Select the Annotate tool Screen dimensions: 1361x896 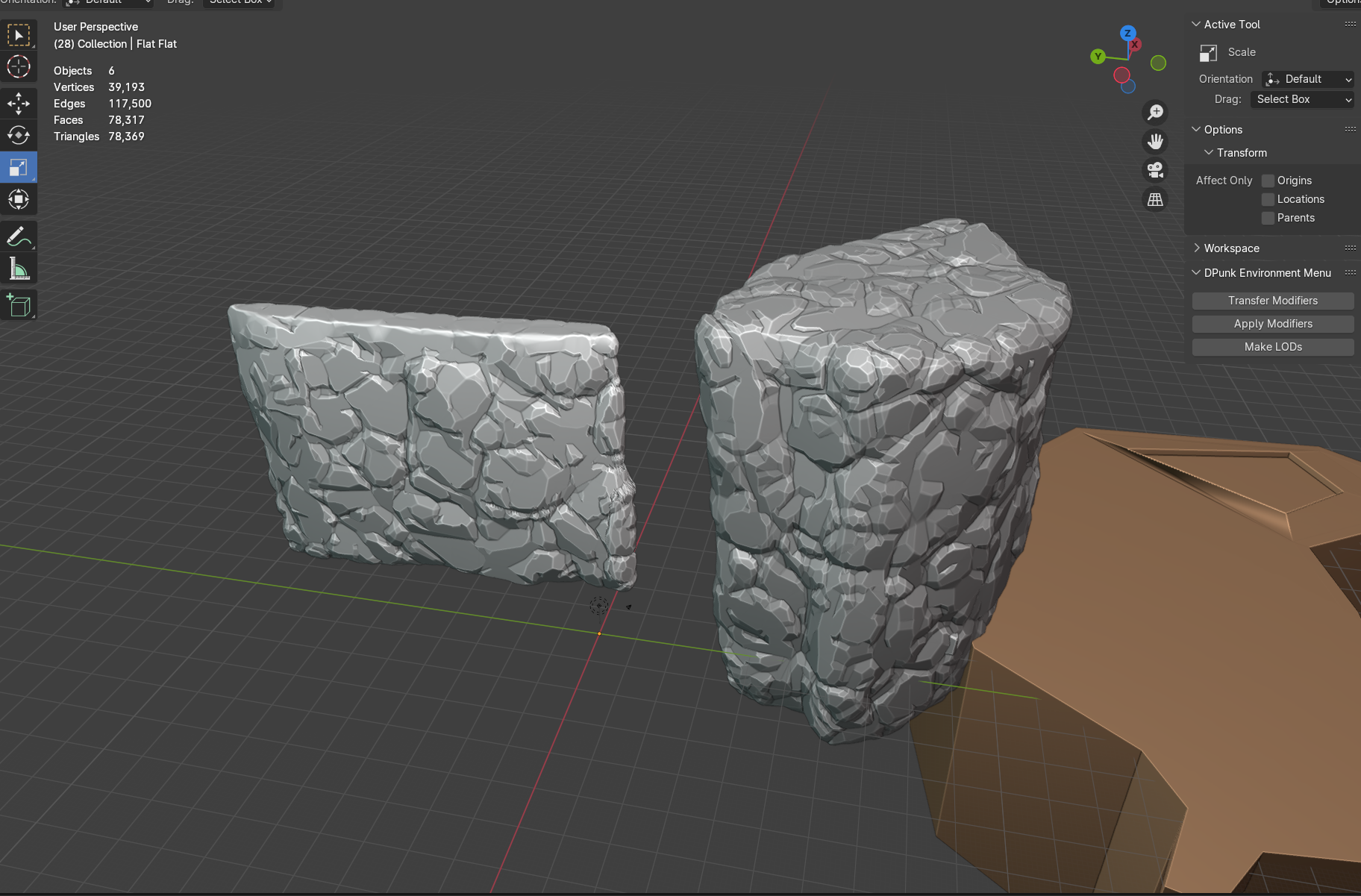(19, 236)
